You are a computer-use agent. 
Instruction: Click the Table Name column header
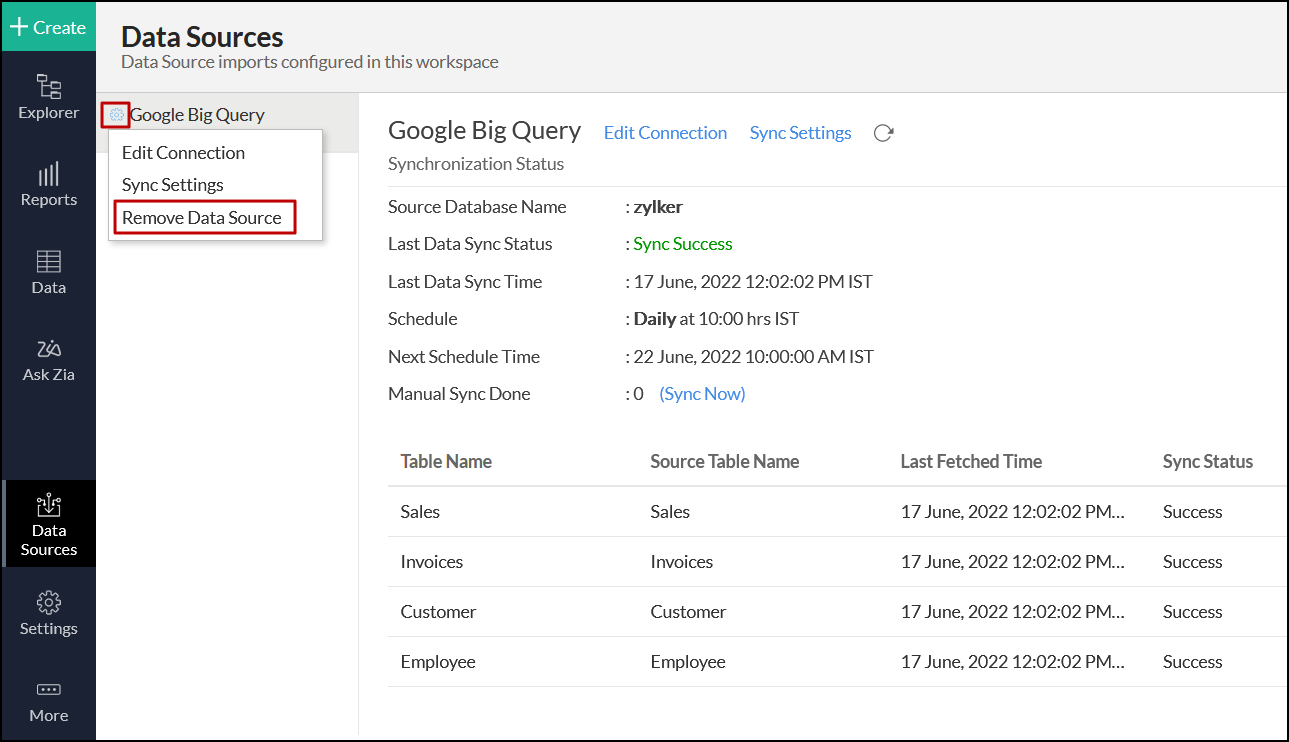(x=446, y=461)
